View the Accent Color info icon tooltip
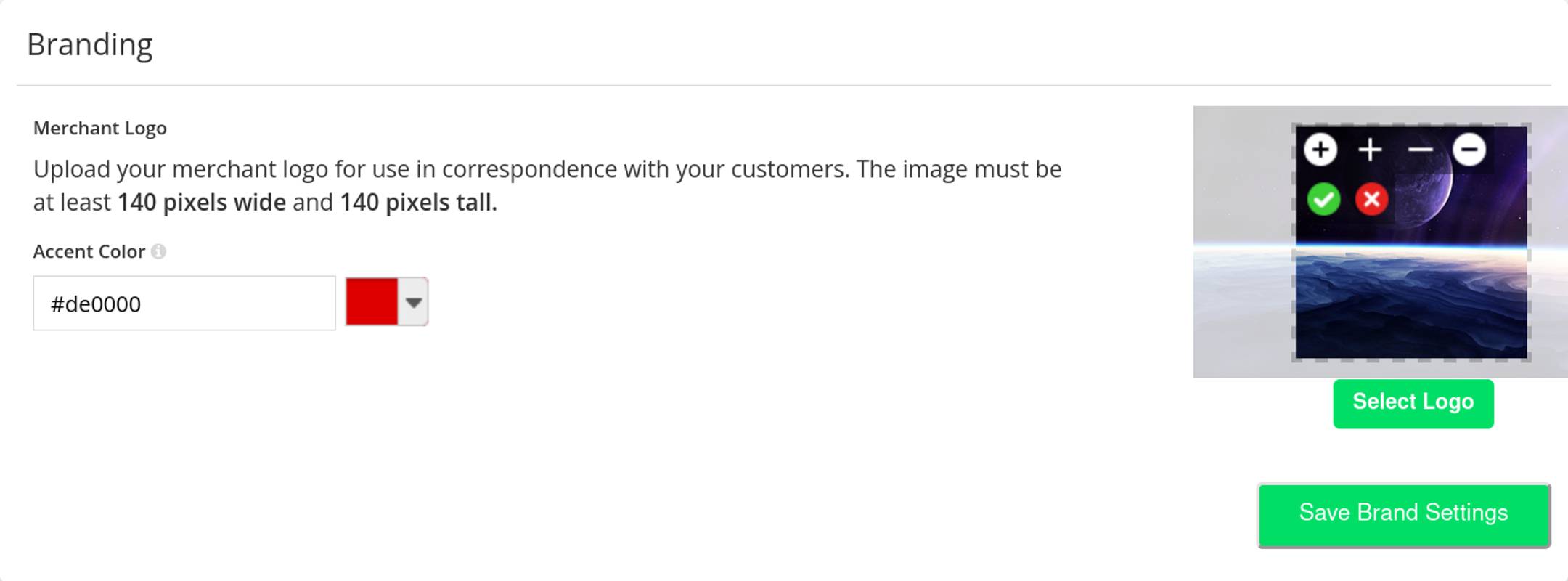The image size is (1568, 581). [x=160, y=253]
